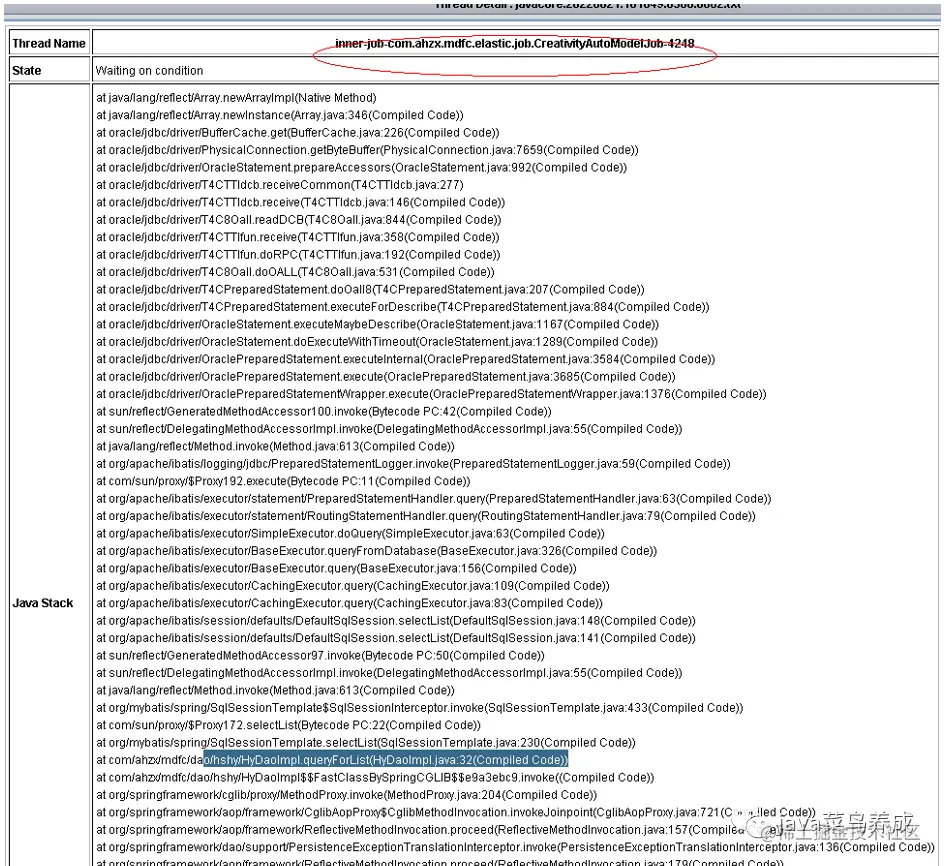Viewport: 944px width, 866px height.
Task: Click the OracleStatement.prepareAccessors stack line
Action: (362, 167)
